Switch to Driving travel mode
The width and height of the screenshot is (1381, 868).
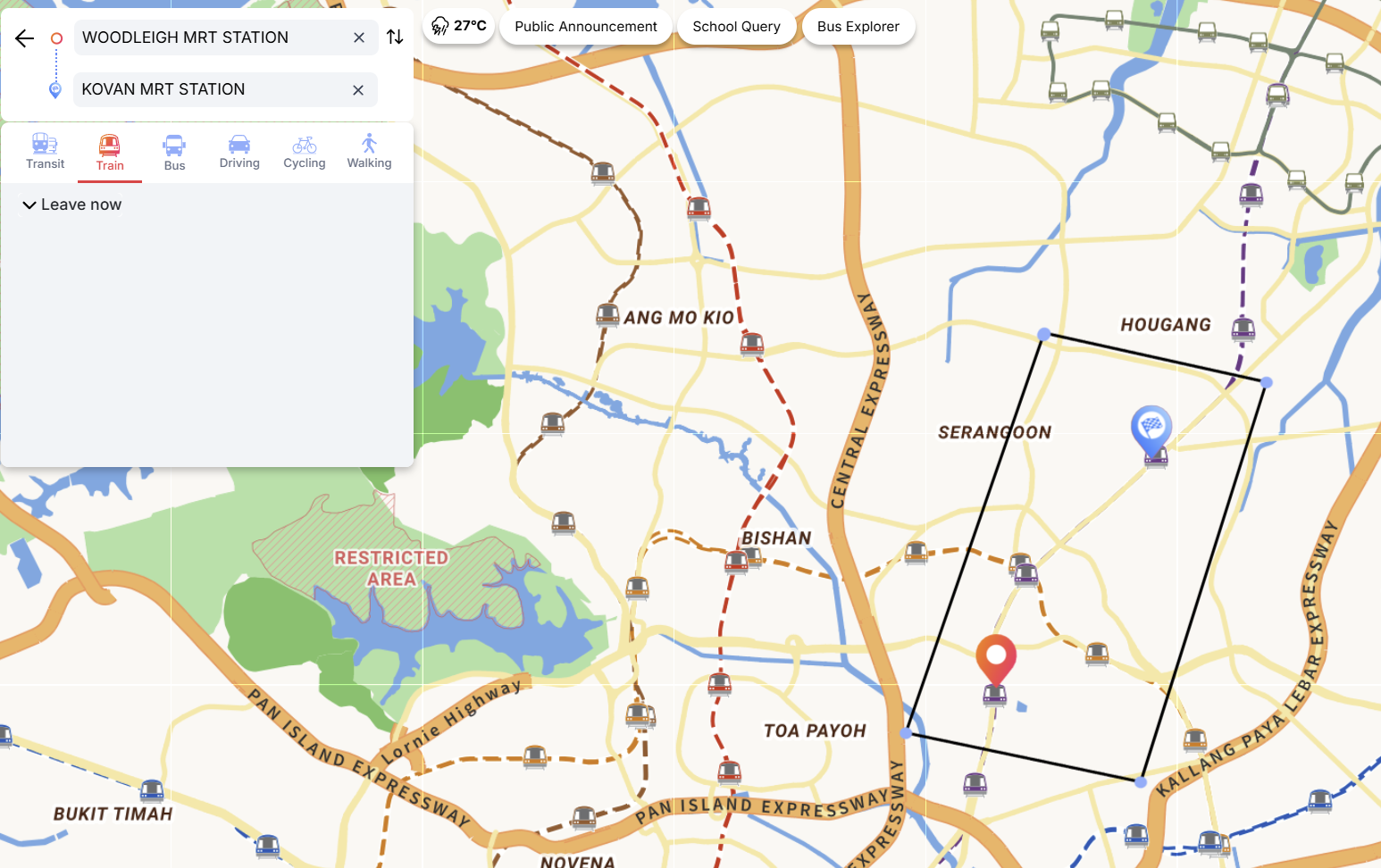(239, 152)
